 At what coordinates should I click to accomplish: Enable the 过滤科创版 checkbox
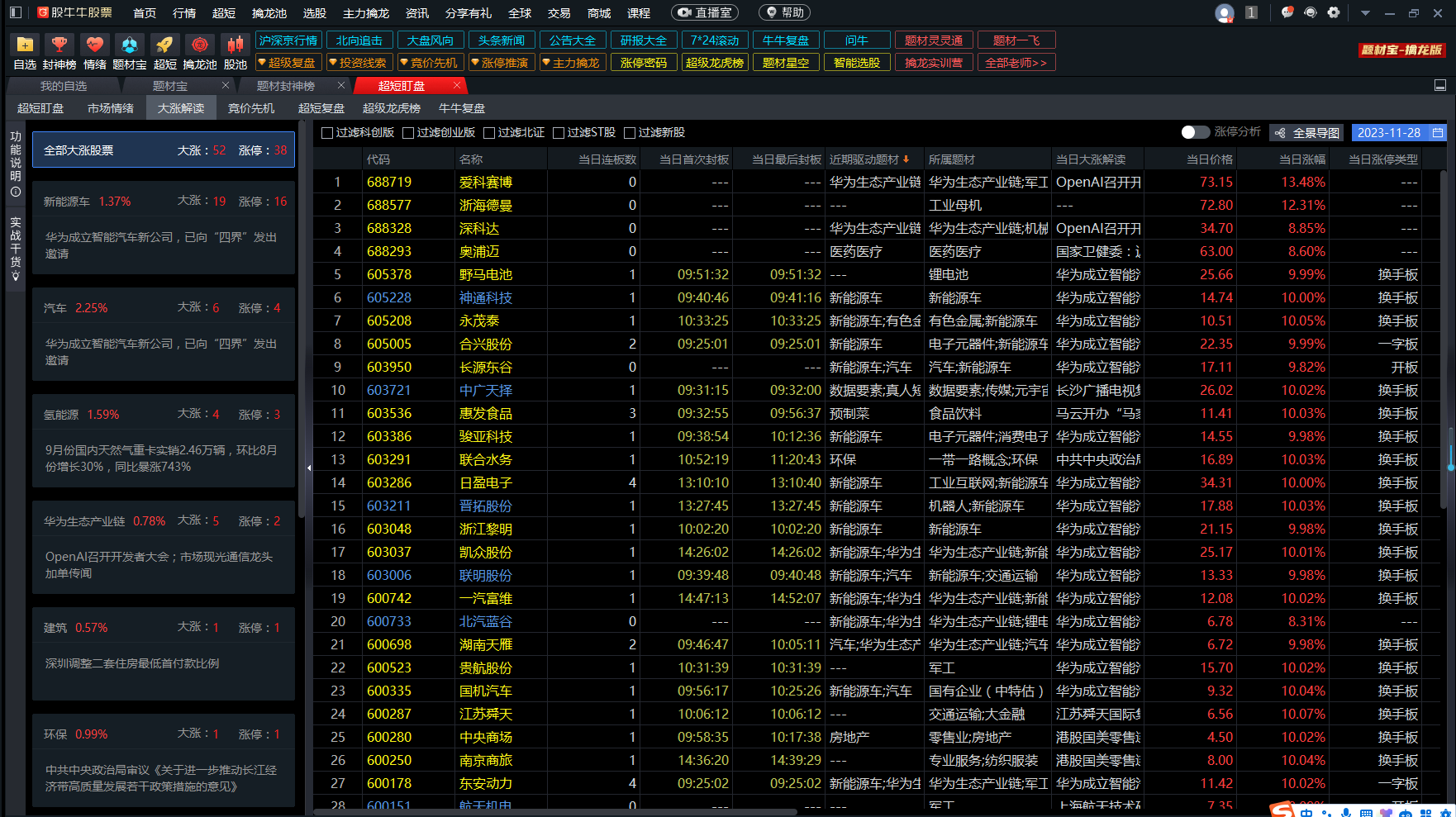click(327, 133)
